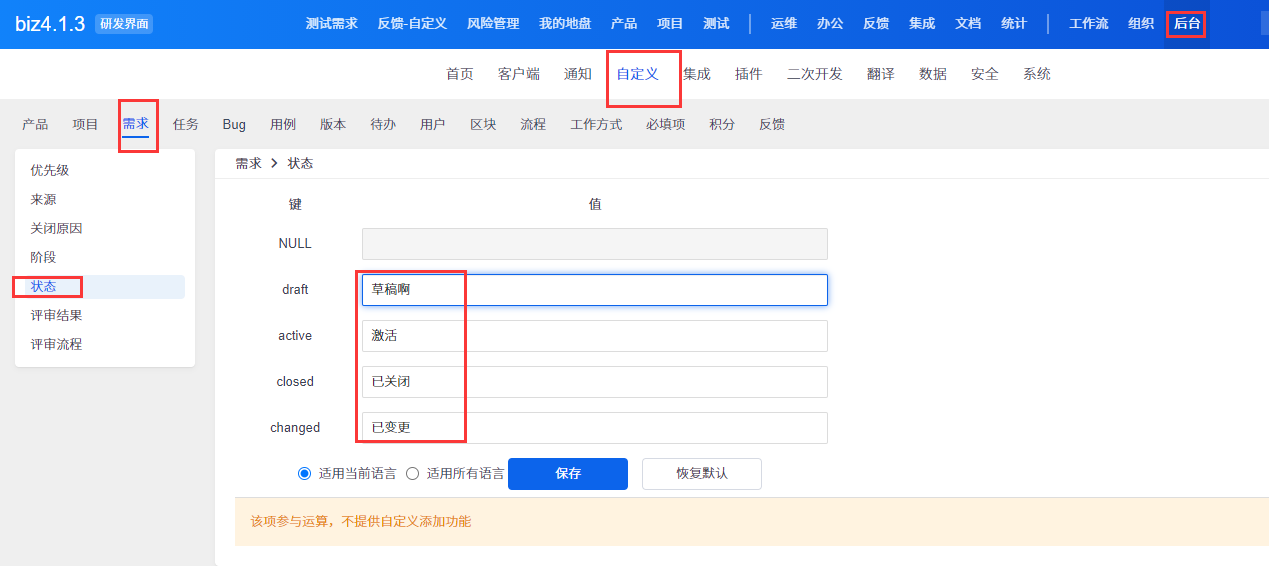Click the 恢复默认 button
1269x566 pixels.
(701, 474)
